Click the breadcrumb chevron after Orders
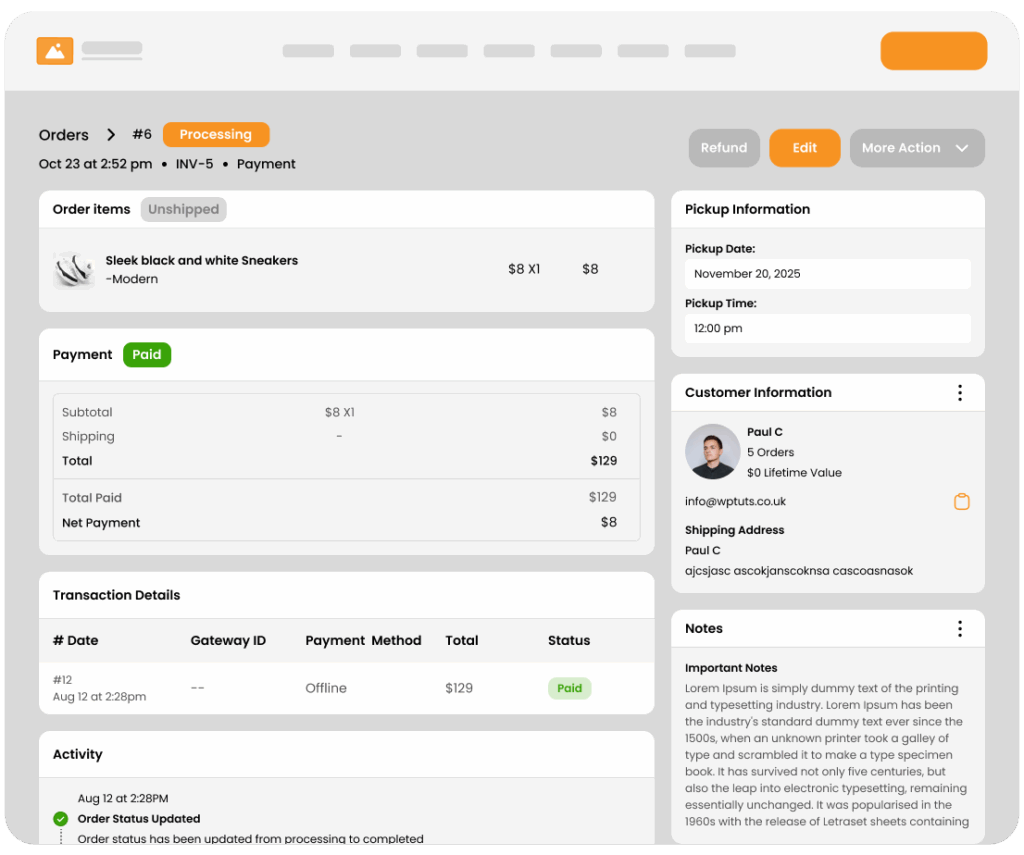1024x855 pixels. 111,135
